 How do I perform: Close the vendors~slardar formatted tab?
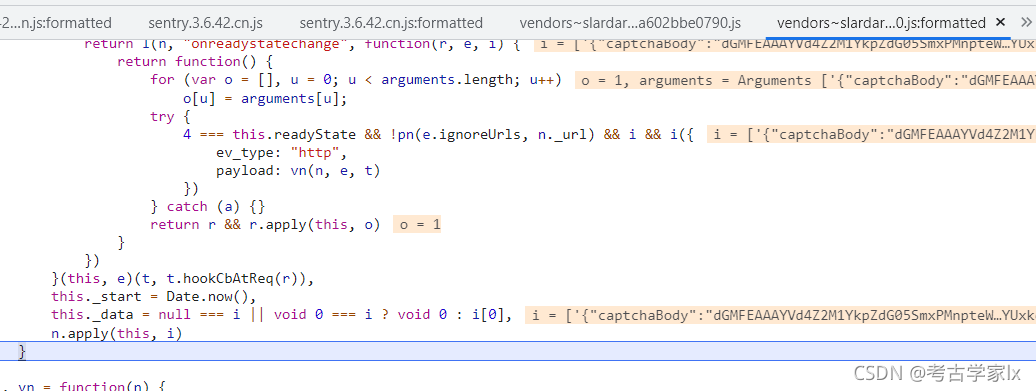1000,22
